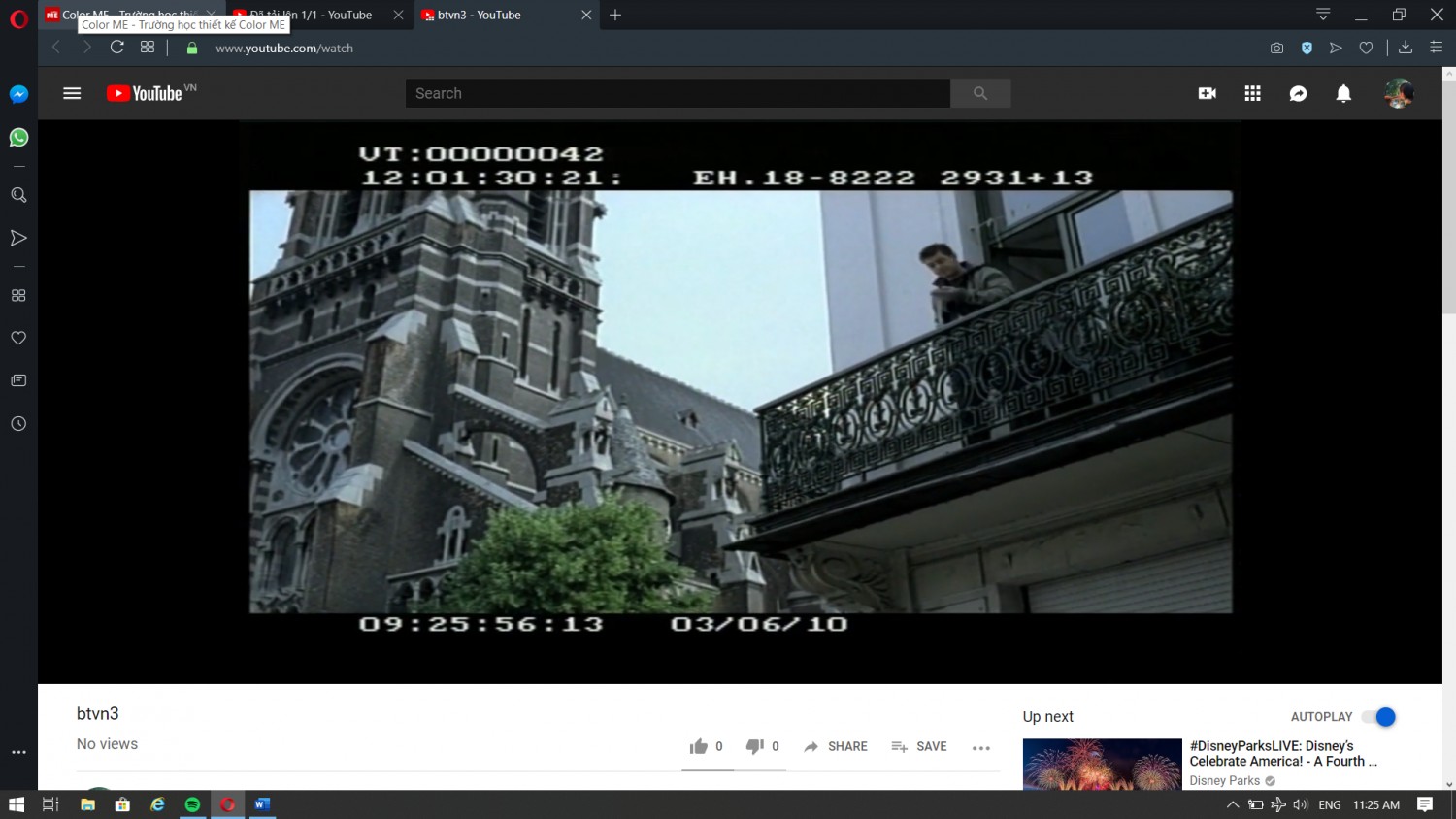1456x819 pixels.
Task: Open Word from the taskbar
Action: click(x=262, y=804)
